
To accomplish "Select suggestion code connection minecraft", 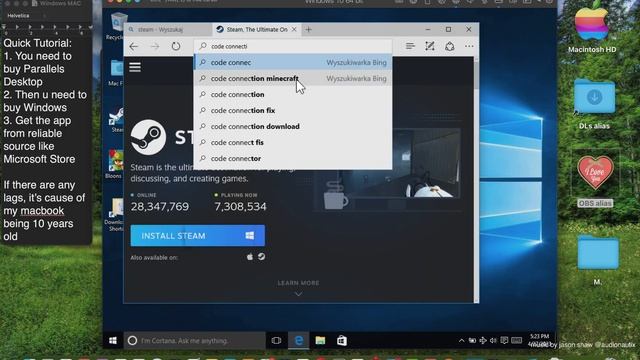I will click(293, 78).
